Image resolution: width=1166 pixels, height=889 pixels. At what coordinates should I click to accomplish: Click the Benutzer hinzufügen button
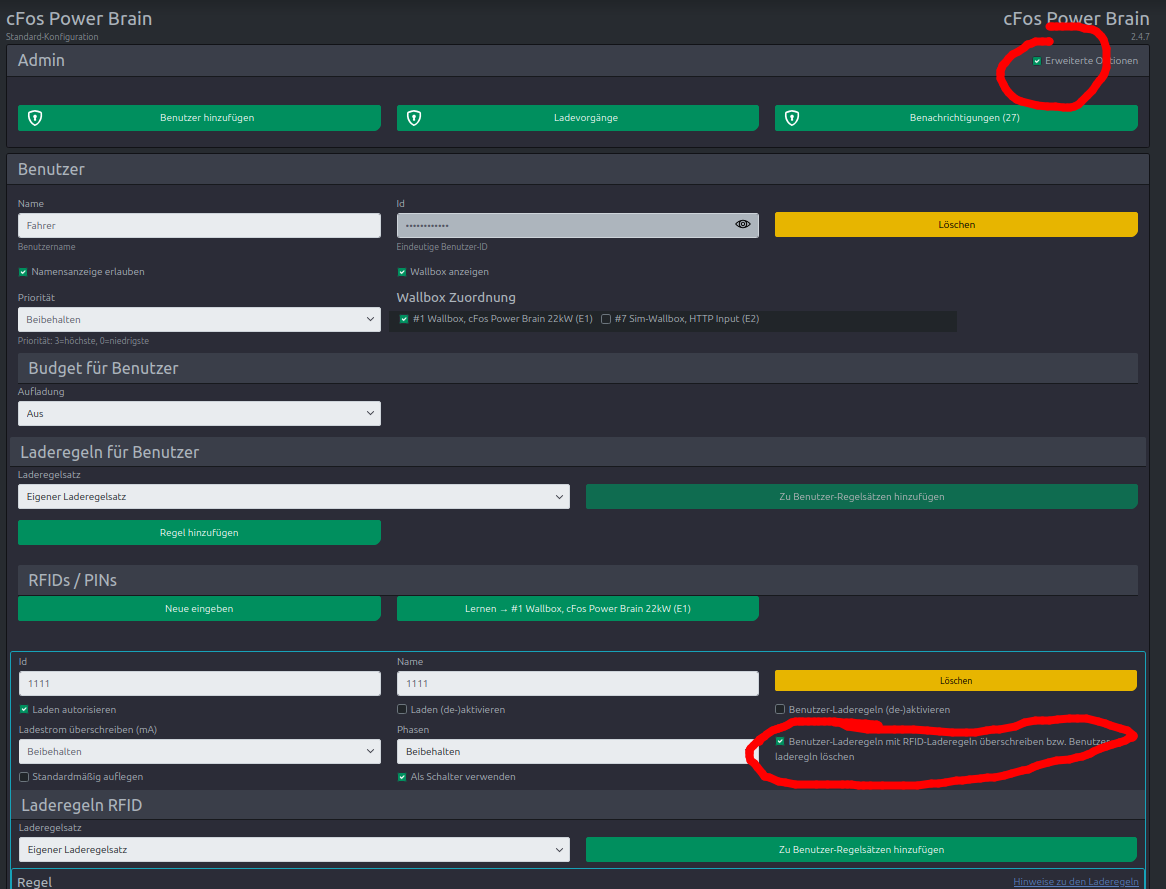(199, 118)
